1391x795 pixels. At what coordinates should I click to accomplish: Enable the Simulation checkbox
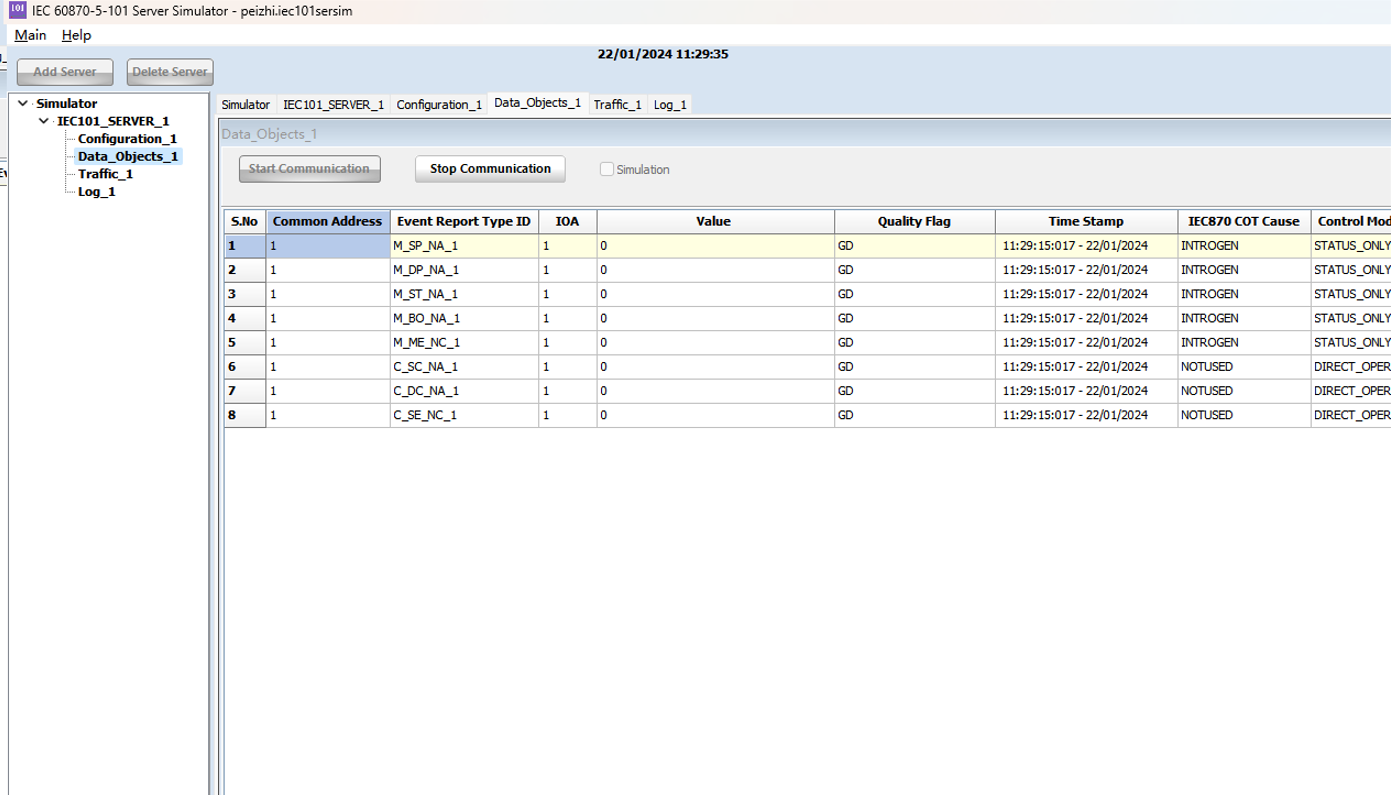[x=607, y=169]
